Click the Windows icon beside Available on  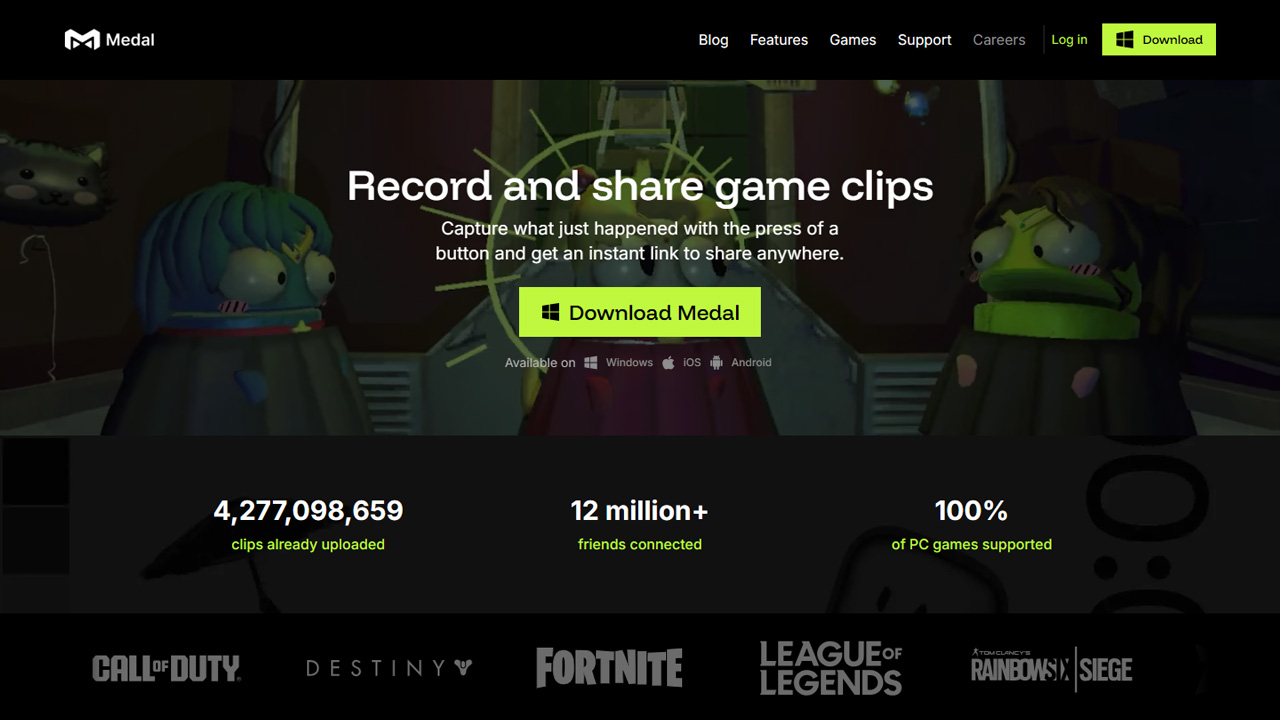[591, 363]
